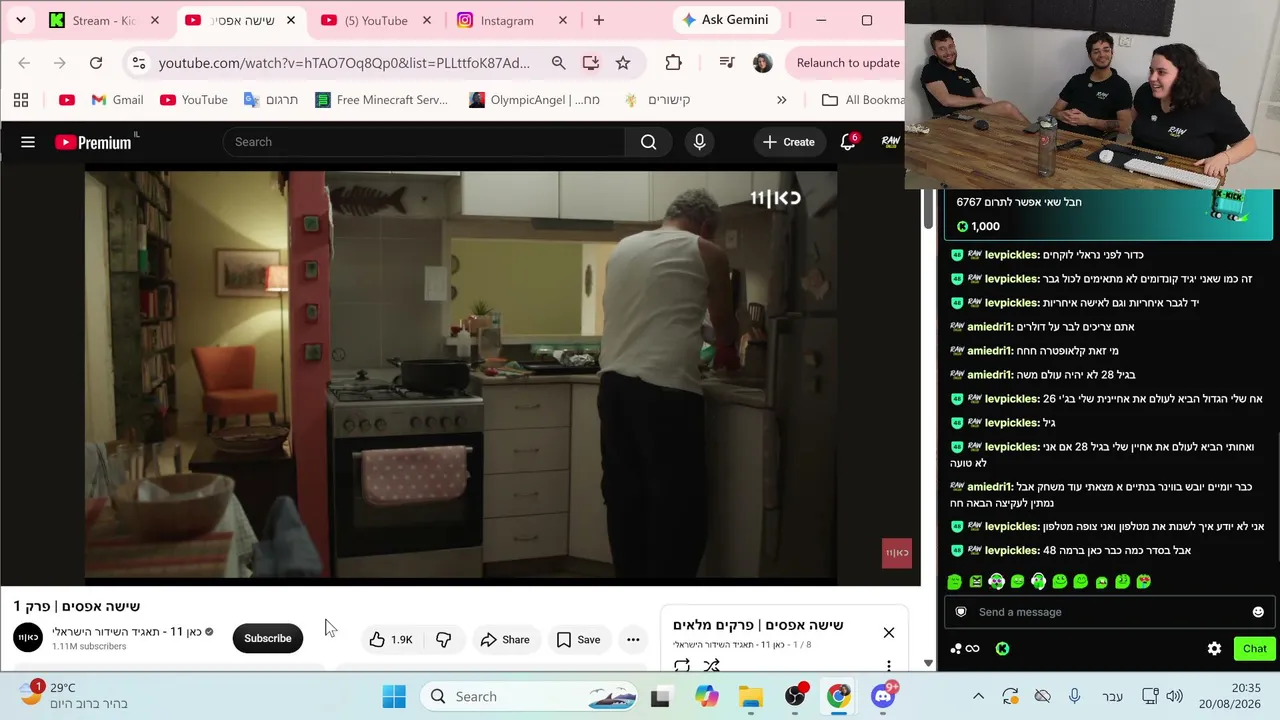The image size is (1280, 720).
Task: Open the YouTube guide hamburger menu
Action: pyautogui.click(x=28, y=142)
